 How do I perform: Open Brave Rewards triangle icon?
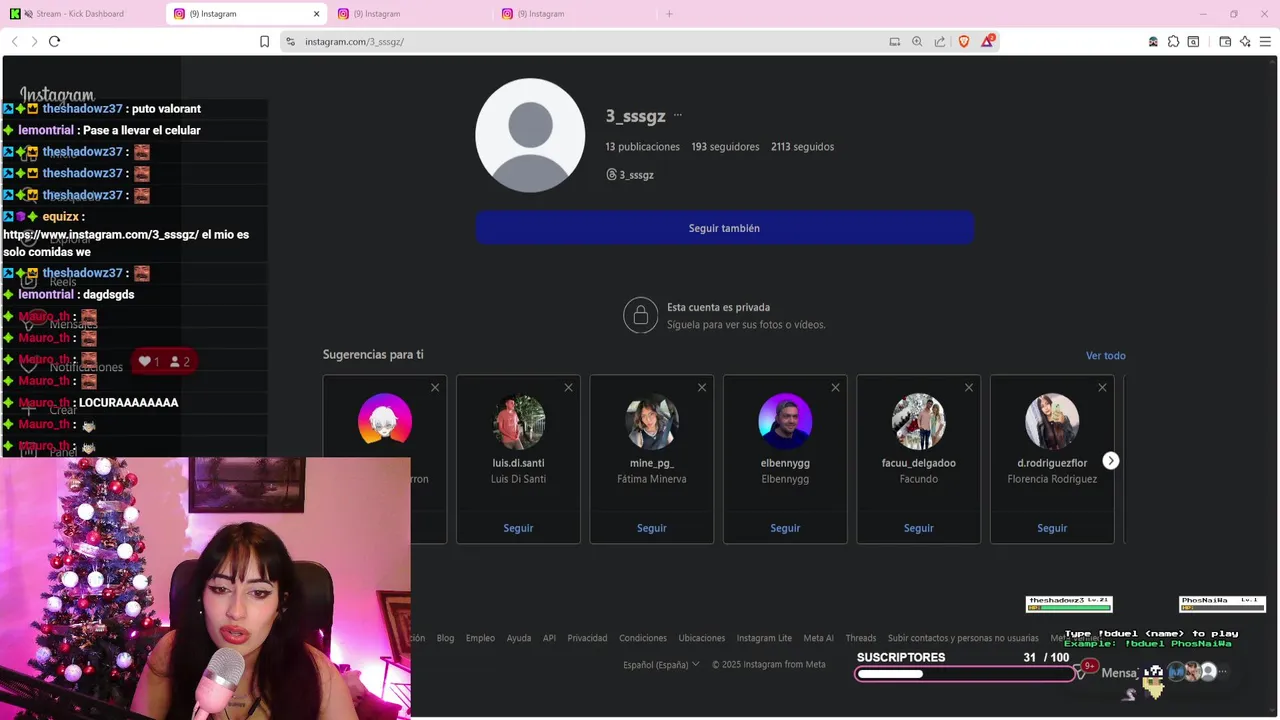pos(988,41)
